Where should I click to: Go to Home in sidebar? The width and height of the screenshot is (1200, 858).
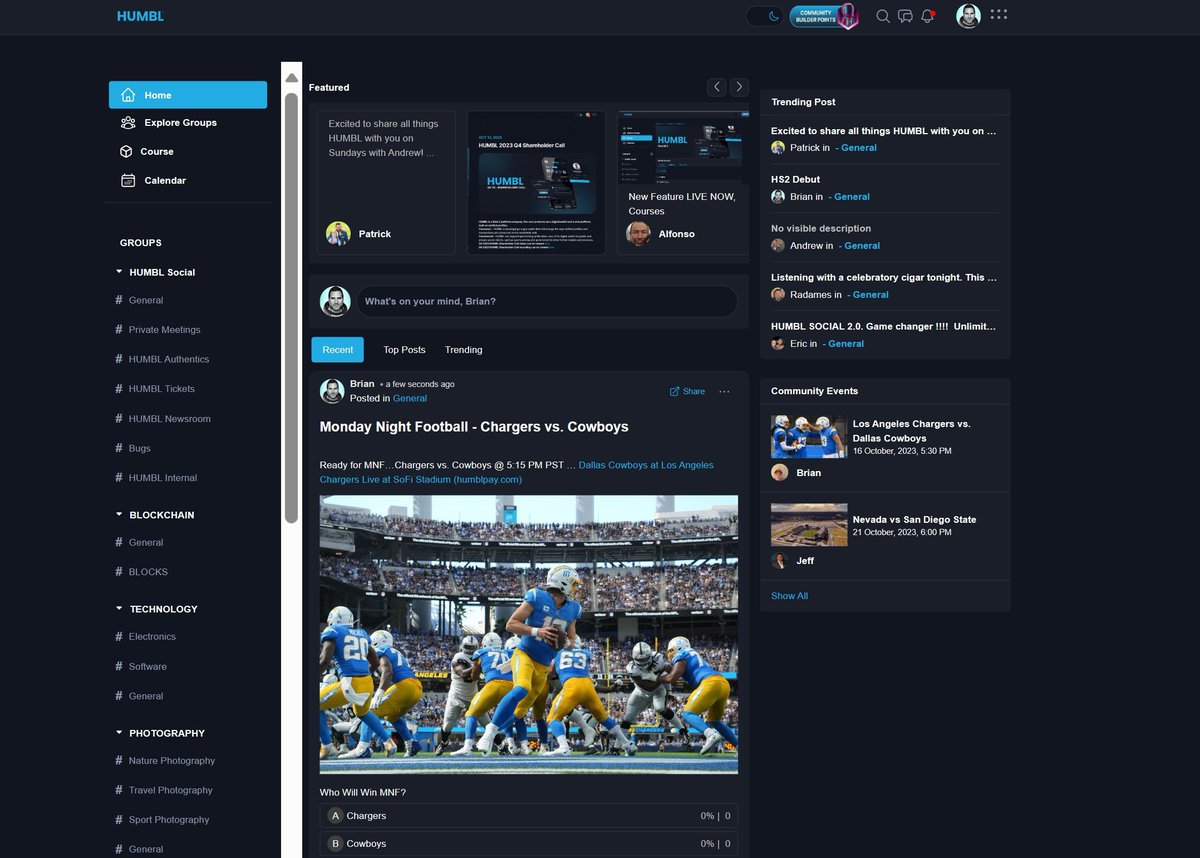pyautogui.click(x=188, y=95)
